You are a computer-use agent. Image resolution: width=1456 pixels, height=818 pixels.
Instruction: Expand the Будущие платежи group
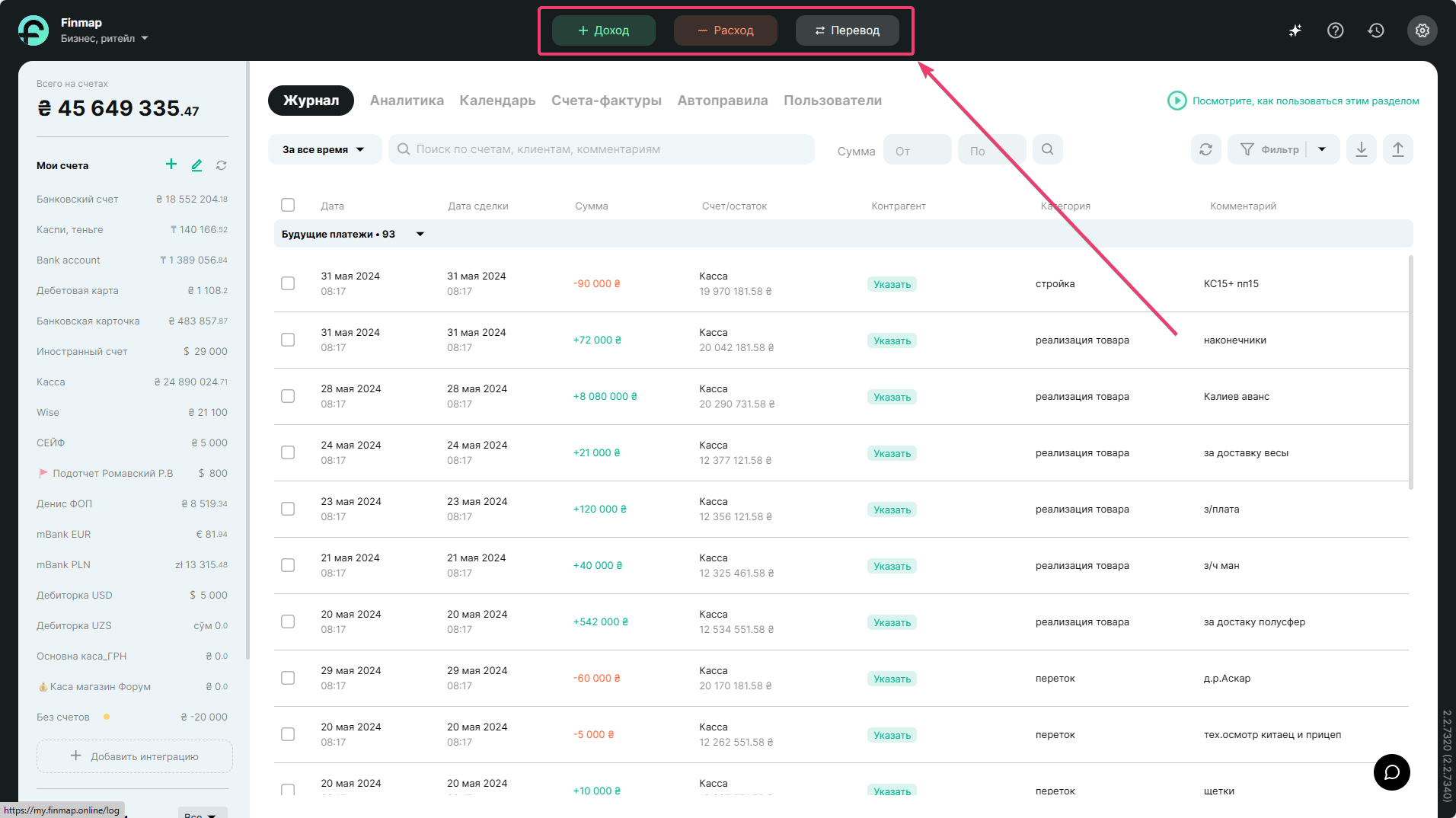(x=420, y=234)
